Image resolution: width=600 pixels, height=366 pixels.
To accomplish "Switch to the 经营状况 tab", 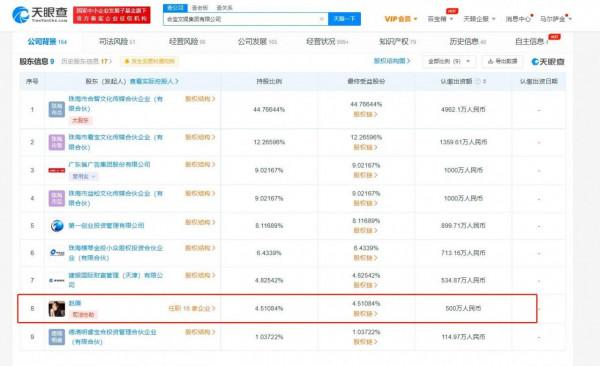I will pos(327,42).
